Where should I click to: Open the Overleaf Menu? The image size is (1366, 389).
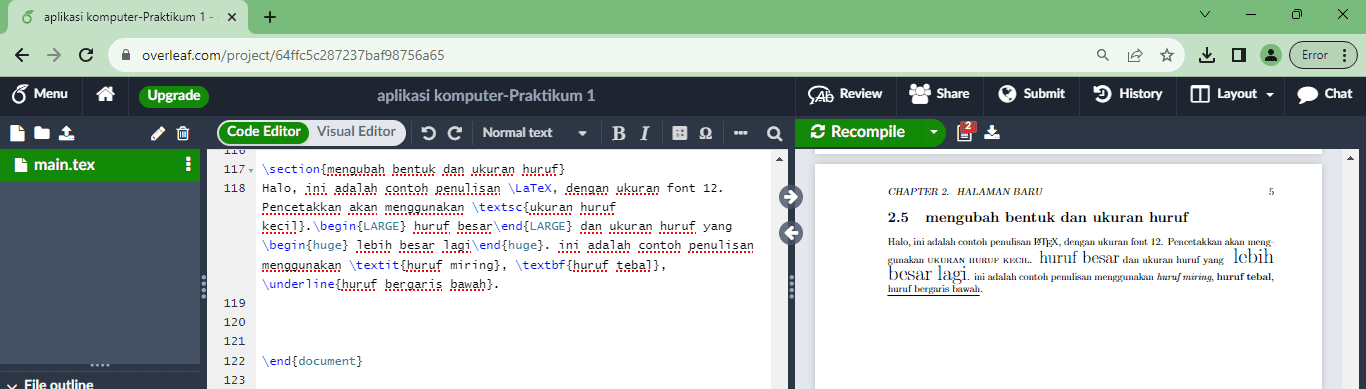39,94
